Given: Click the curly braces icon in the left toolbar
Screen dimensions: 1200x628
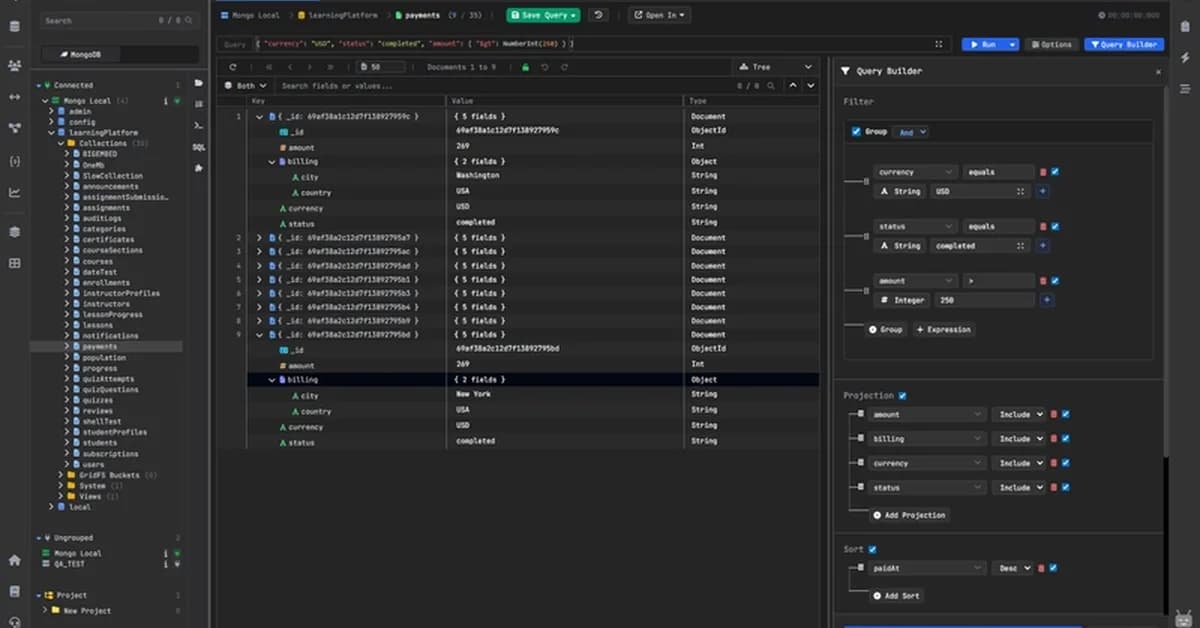Looking at the screenshot, I should click(14, 160).
